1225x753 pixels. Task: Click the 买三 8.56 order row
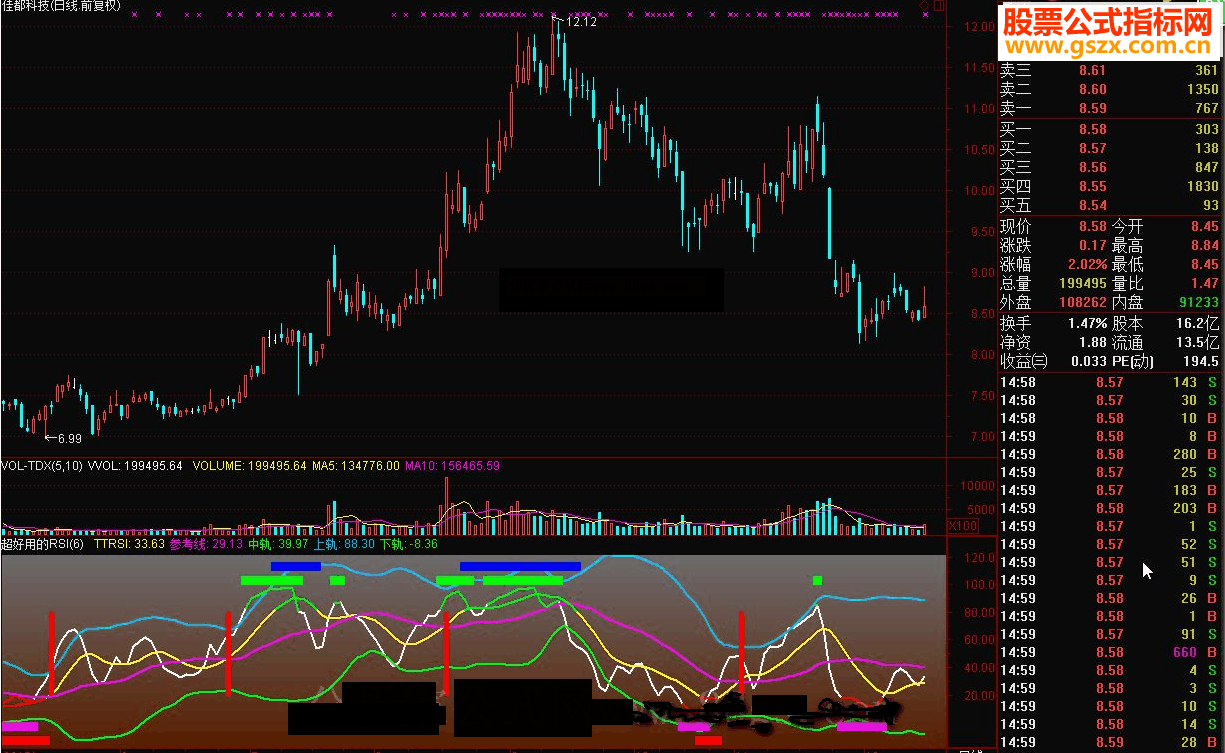pyautogui.click(x=1110, y=167)
